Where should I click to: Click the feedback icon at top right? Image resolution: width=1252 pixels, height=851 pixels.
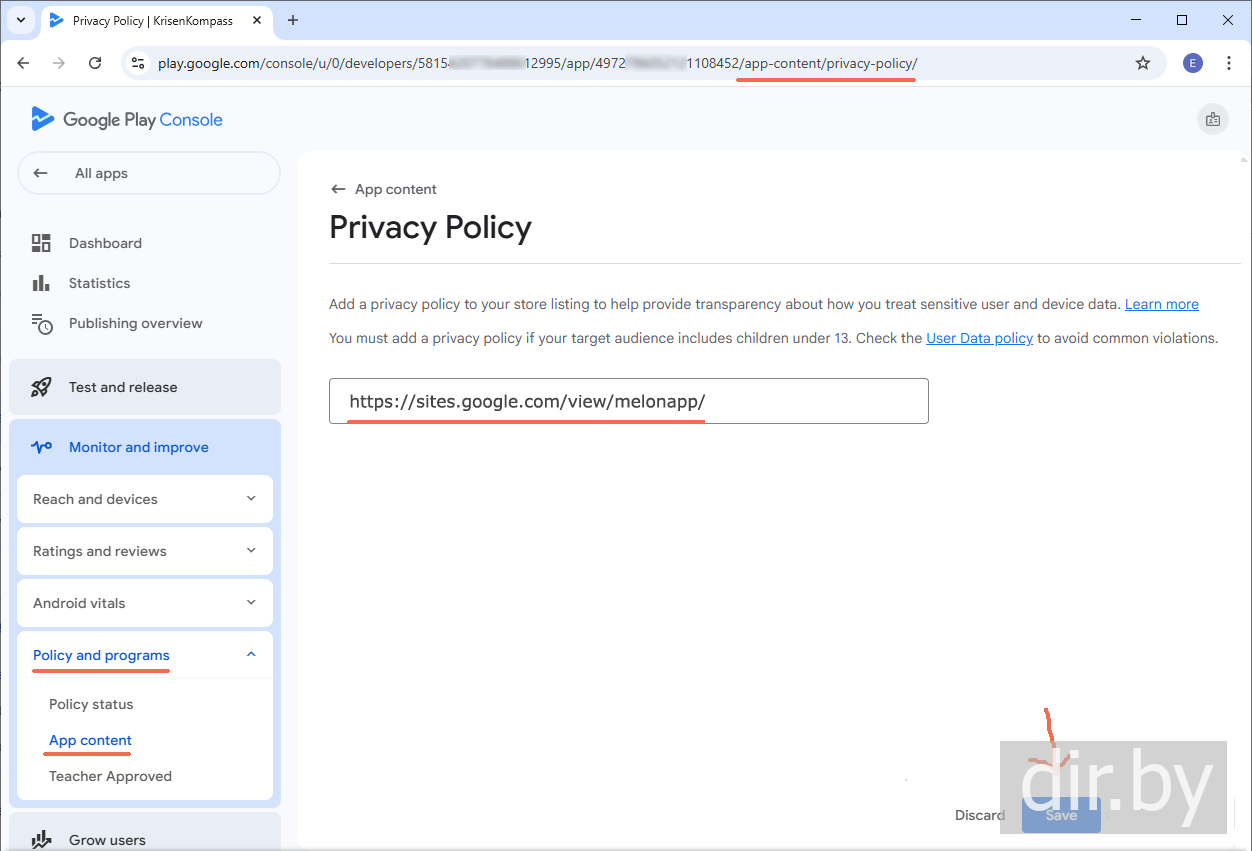[1213, 120]
